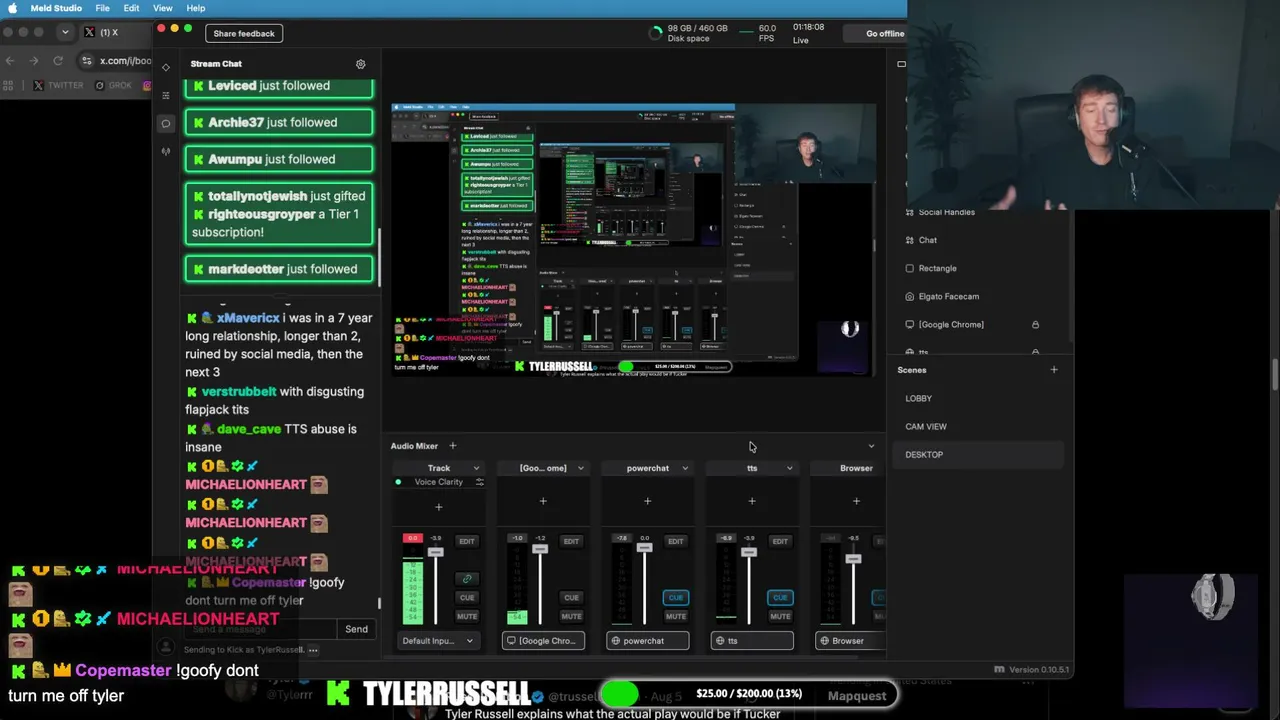The height and width of the screenshot is (720, 1280).
Task: Expand the tts channel header dropdown
Action: click(789, 468)
